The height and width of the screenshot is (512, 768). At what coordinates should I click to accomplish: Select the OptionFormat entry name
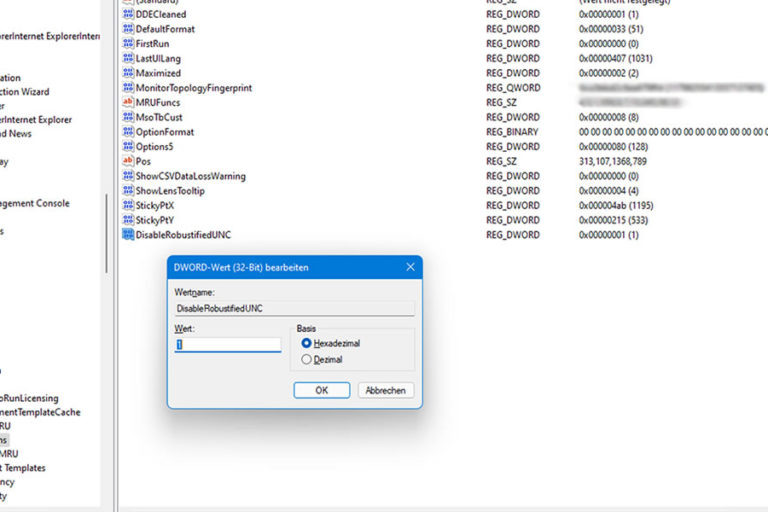click(165, 132)
